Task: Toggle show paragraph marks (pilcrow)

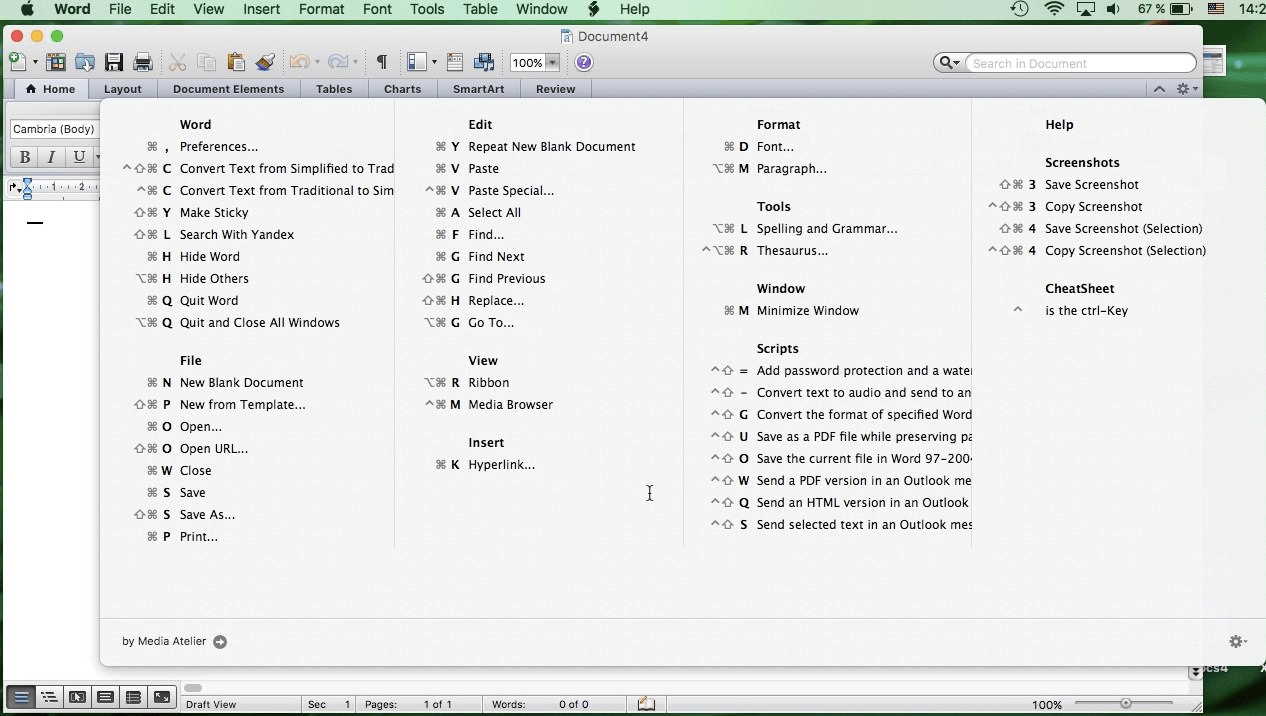Action: [381, 63]
